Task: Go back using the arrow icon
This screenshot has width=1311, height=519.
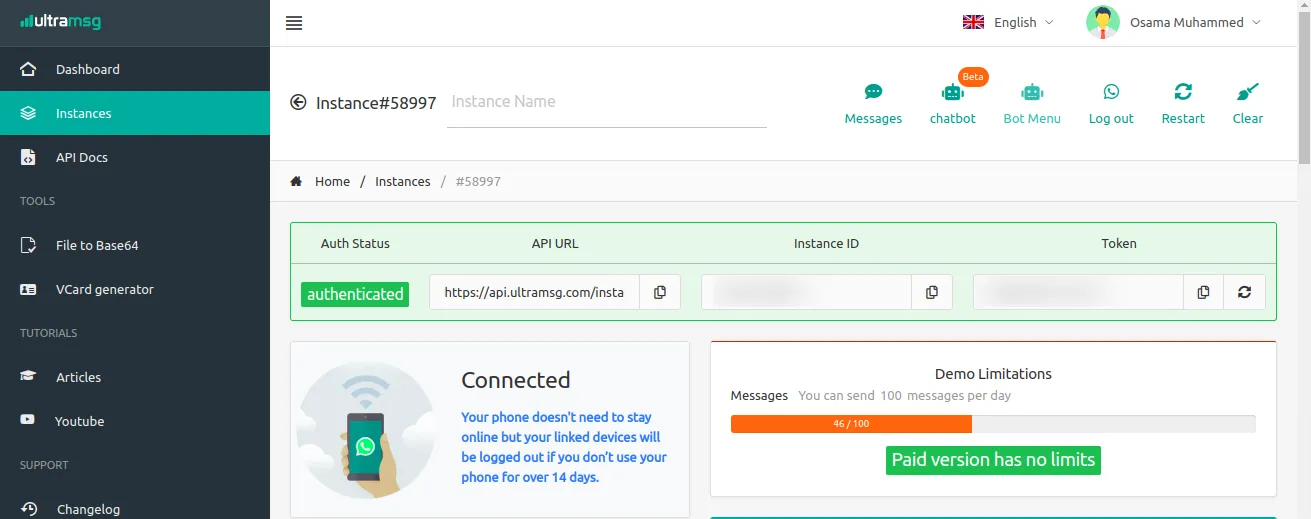Action: (298, 102)
